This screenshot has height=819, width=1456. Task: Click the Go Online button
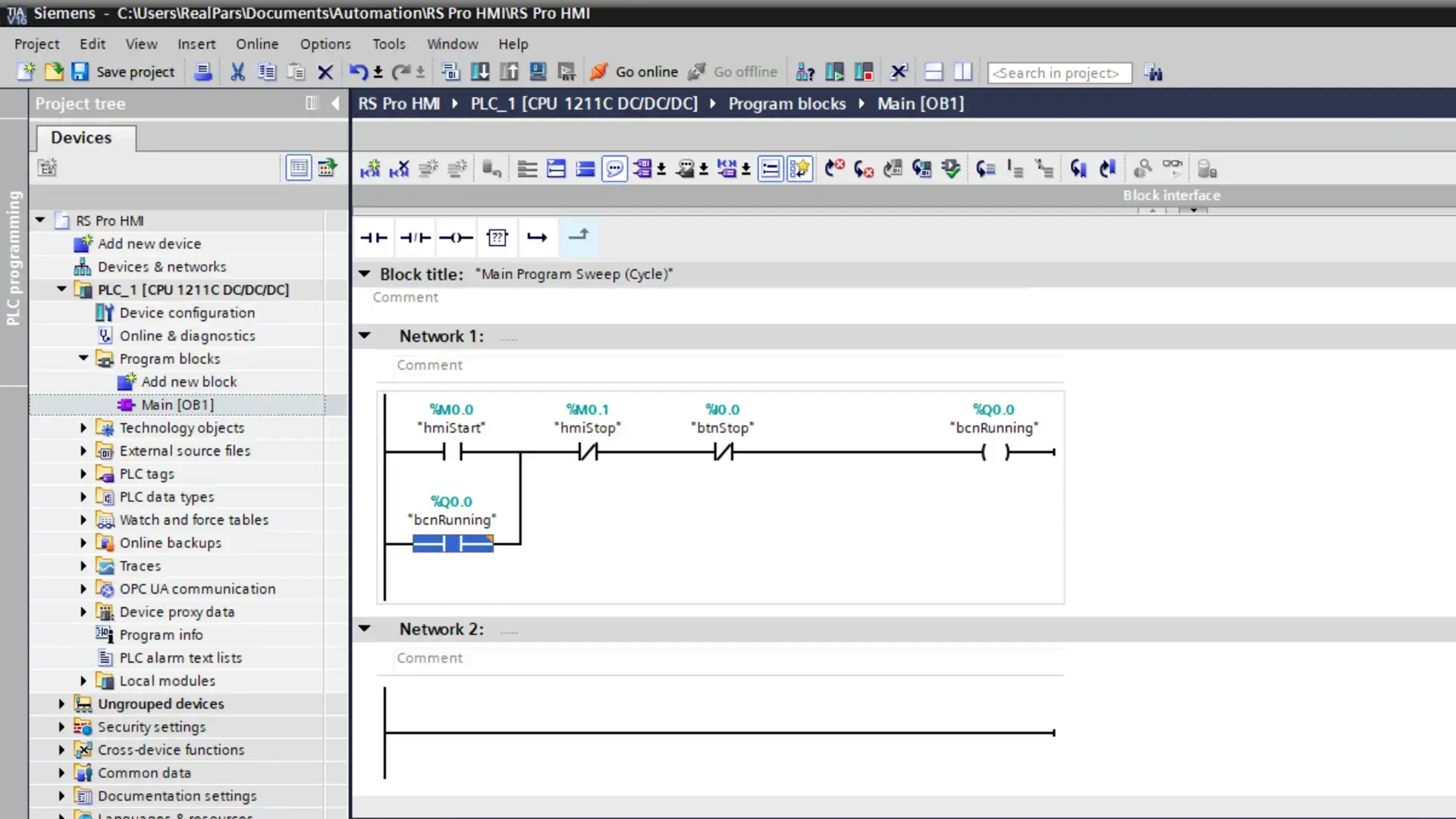(x=636, y=72)
